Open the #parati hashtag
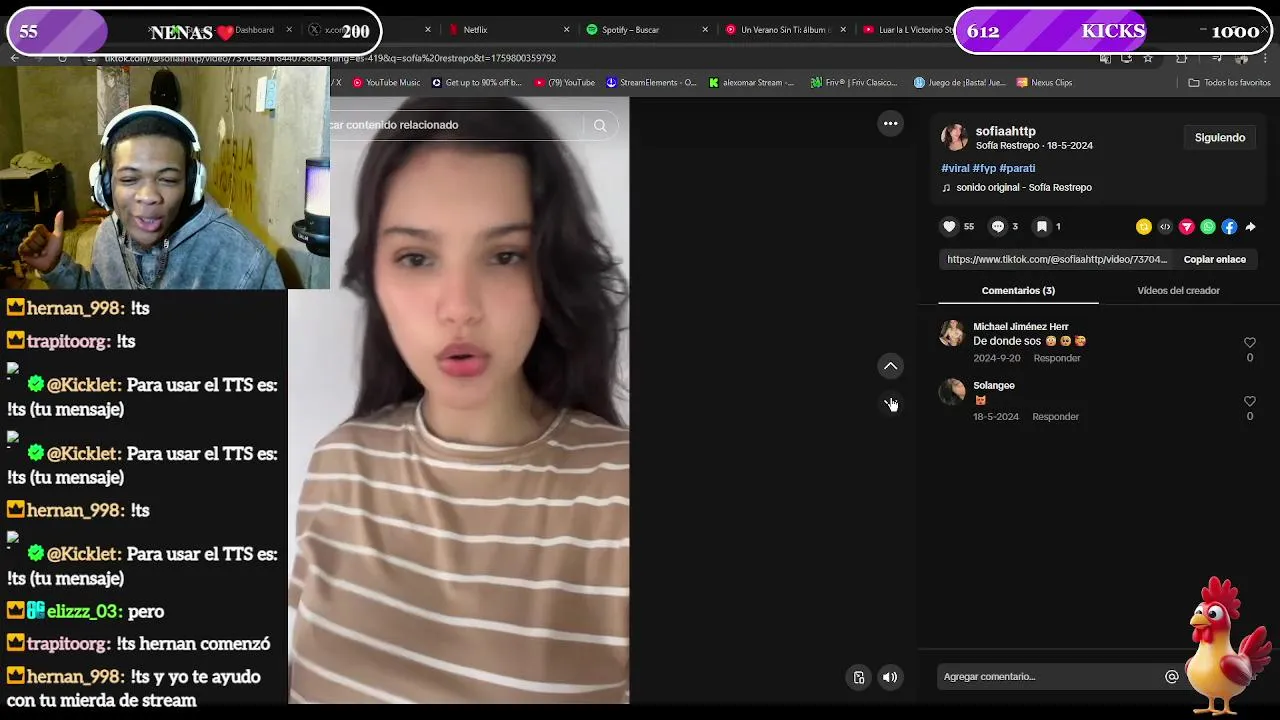Viewport: 1280px width, 720px height. click(x=1017, y=168)
